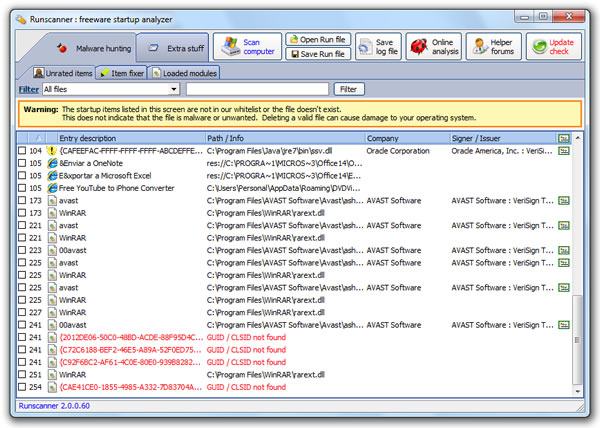Click the Save log file document icon
The width and height of the screenshot is (600, 428).
point(365,47)
